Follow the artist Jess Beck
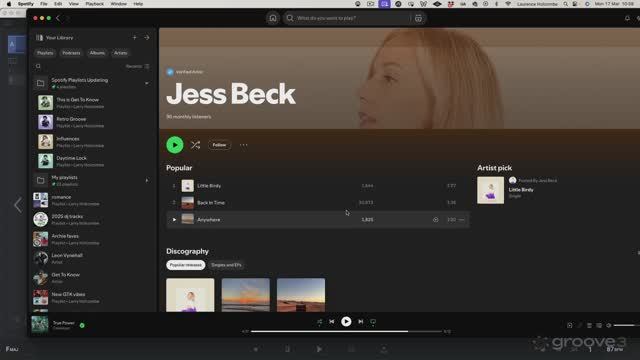This screenshot has height=360, width=640. (219, 145)
